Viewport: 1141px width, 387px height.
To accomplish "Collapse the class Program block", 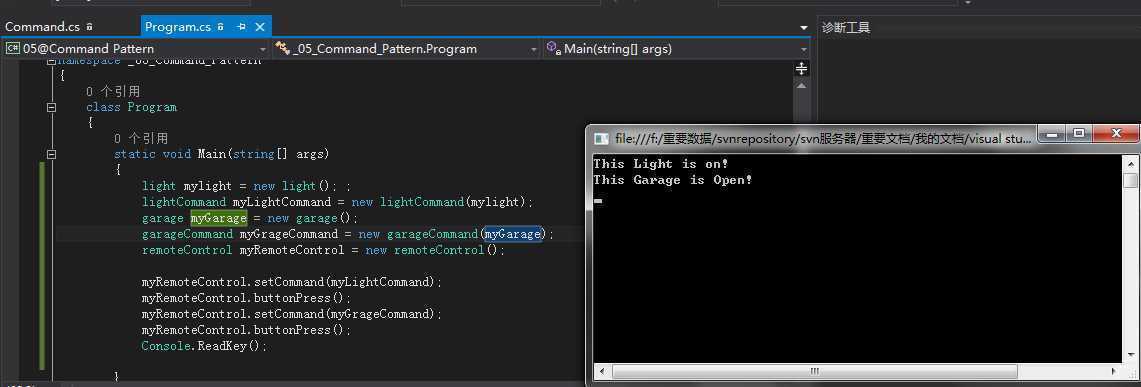I will tap(51, 107).
